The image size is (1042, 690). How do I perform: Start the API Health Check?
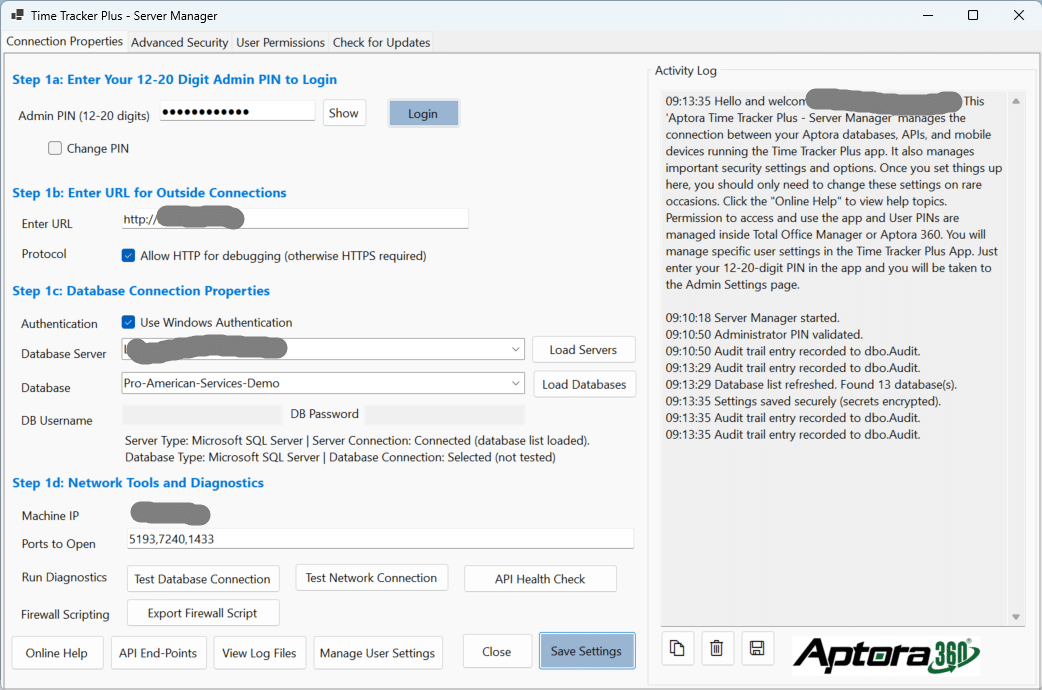(x=540, y=579)
